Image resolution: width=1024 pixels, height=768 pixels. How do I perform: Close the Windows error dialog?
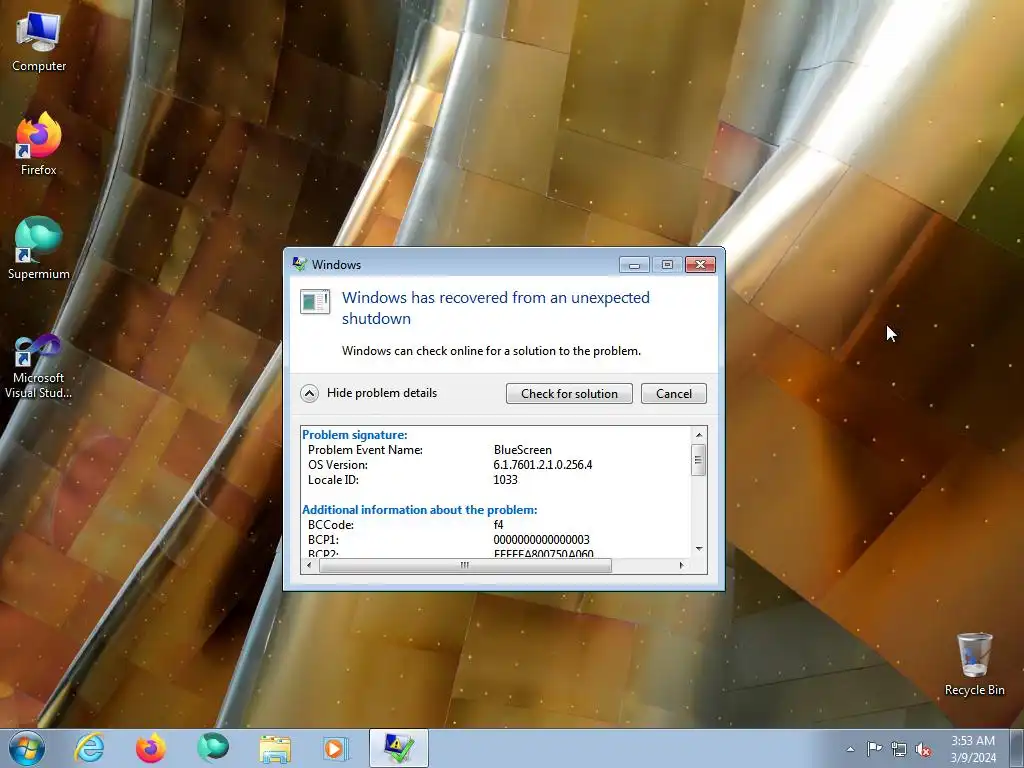(700, 264)
